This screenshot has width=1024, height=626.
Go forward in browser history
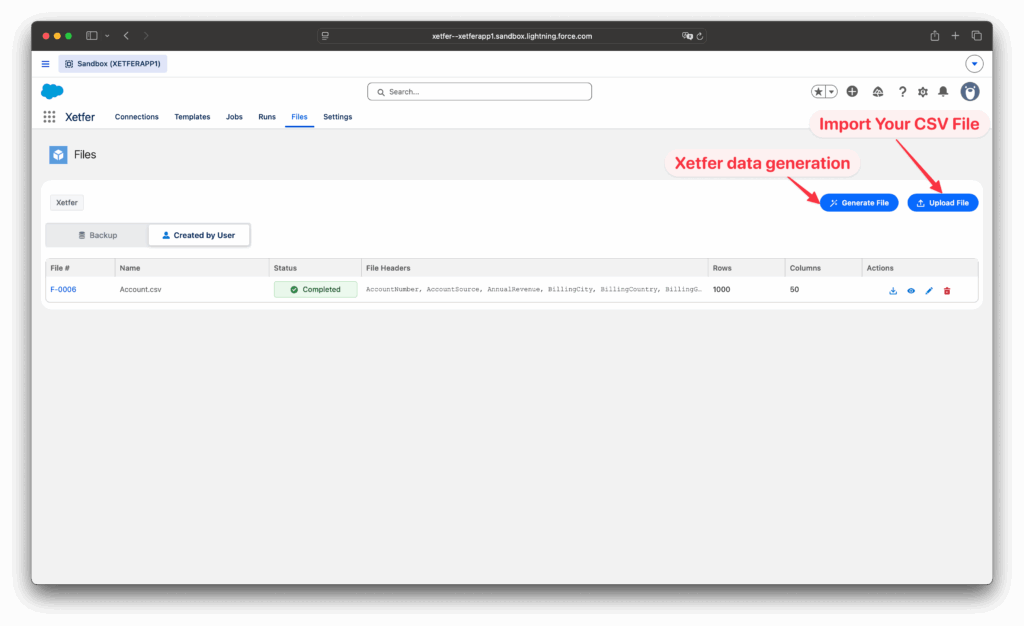146,36
